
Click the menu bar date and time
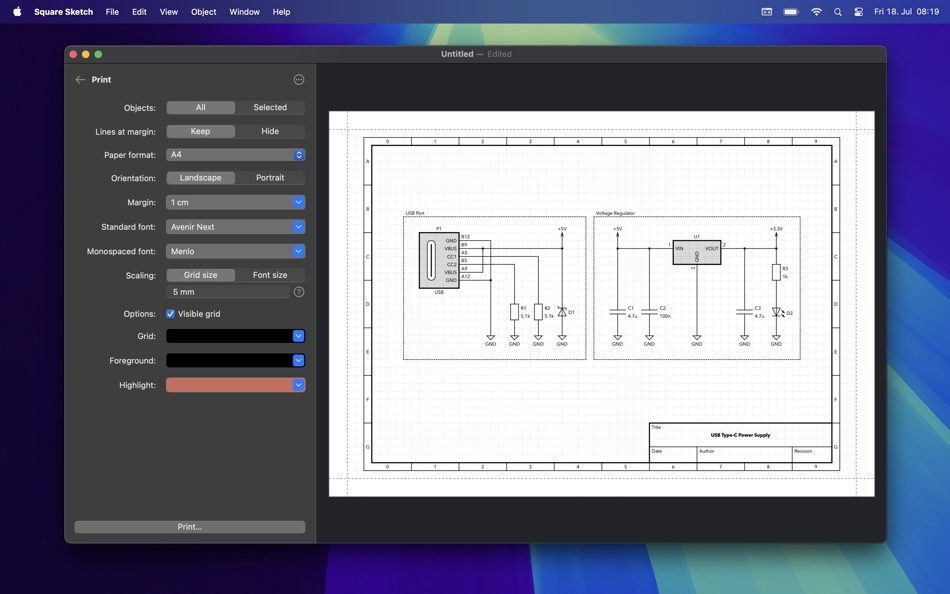point(906,12)
